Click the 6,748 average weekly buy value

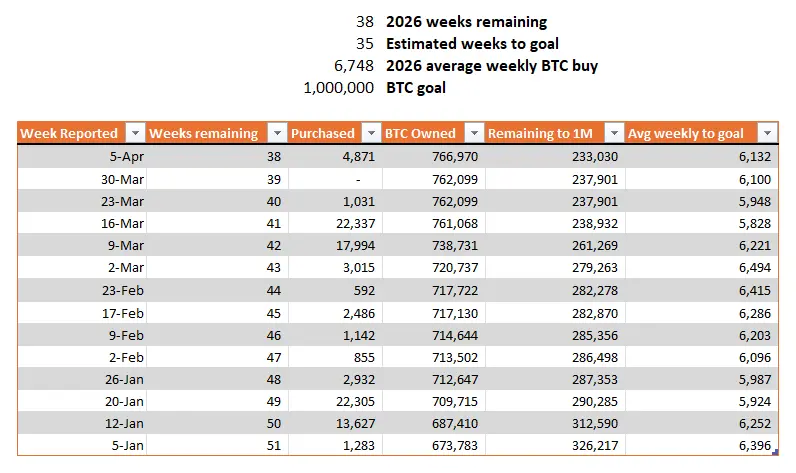click(x=354, y=66)
